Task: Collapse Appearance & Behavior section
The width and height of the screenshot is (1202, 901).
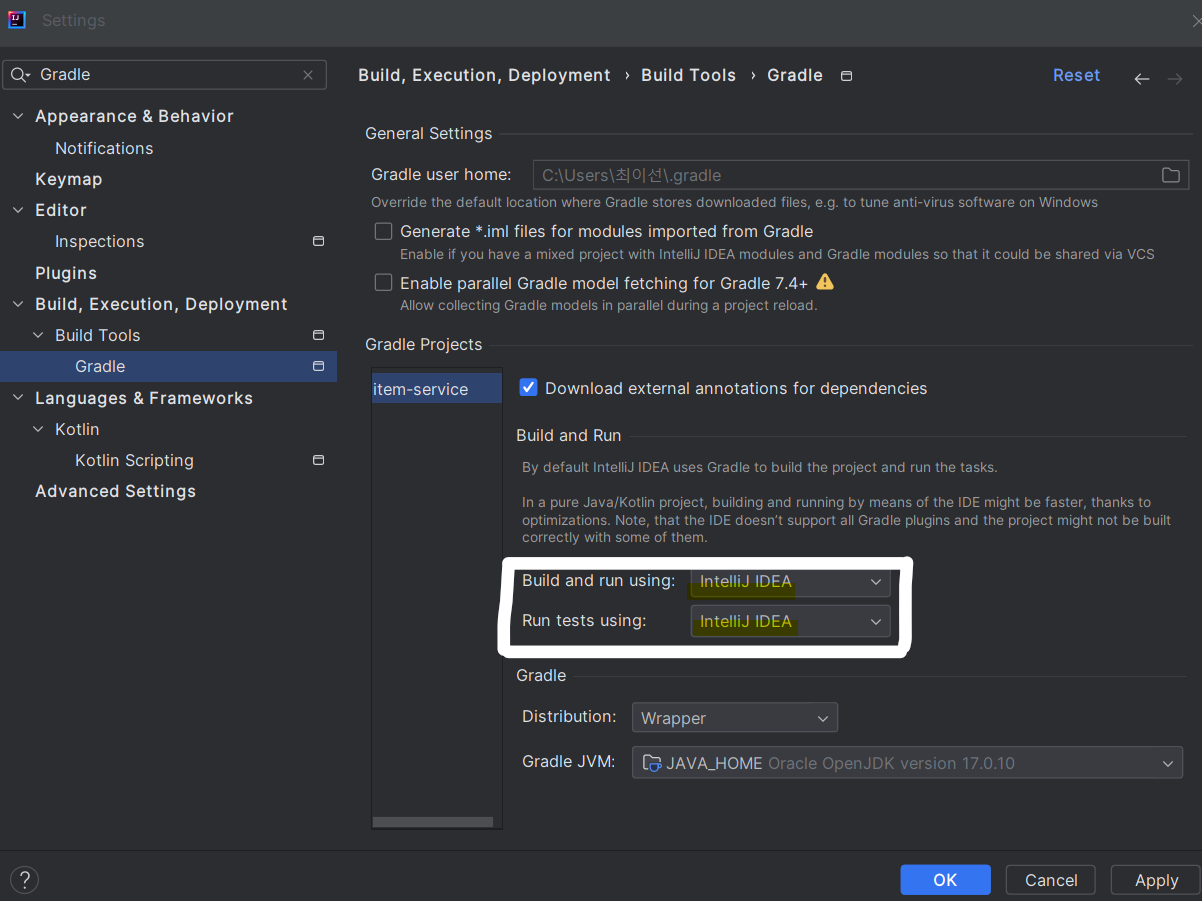Action: click(18, 116)
